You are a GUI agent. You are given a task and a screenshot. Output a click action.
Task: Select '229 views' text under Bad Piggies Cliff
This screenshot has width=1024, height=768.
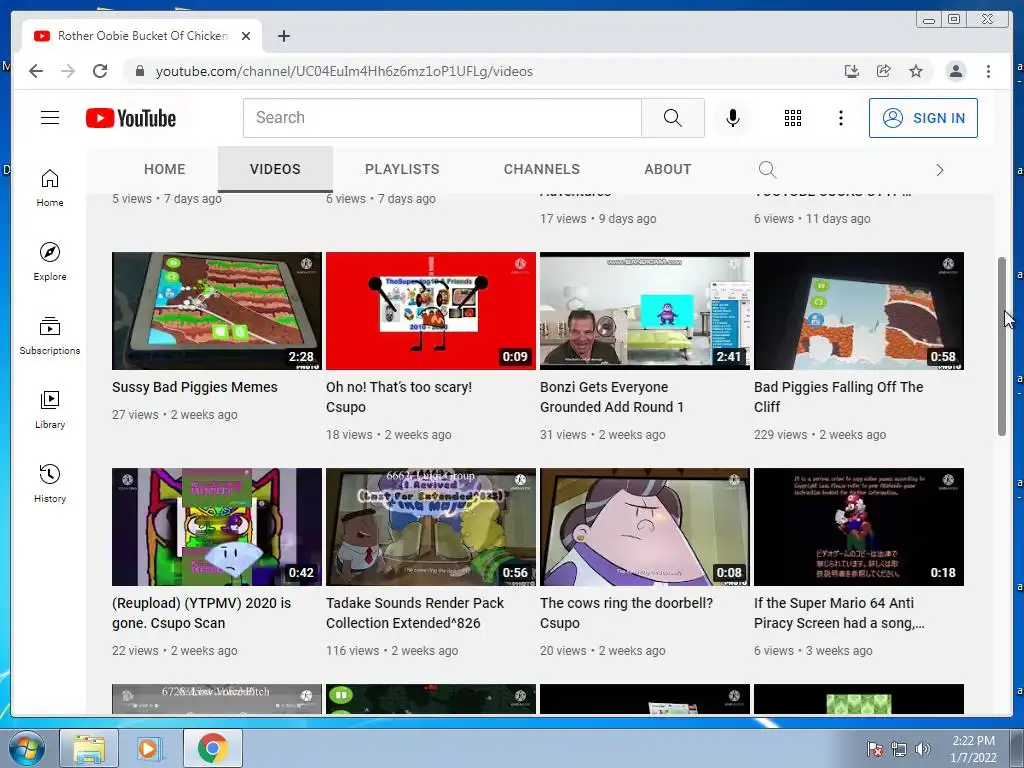coord(780,434)
